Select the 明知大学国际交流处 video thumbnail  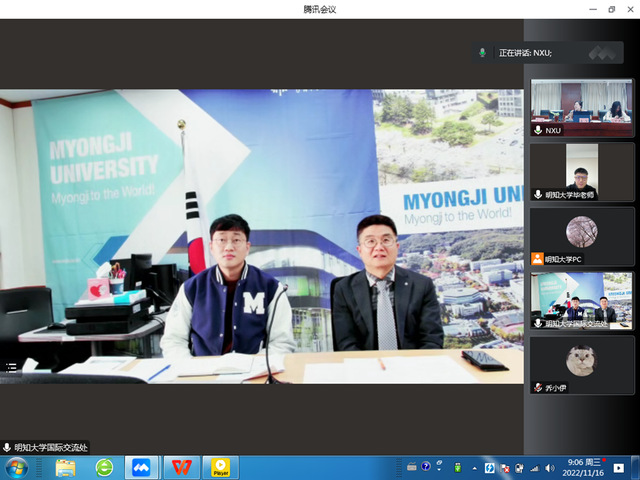pyautogui.click(x=582, y=301)
